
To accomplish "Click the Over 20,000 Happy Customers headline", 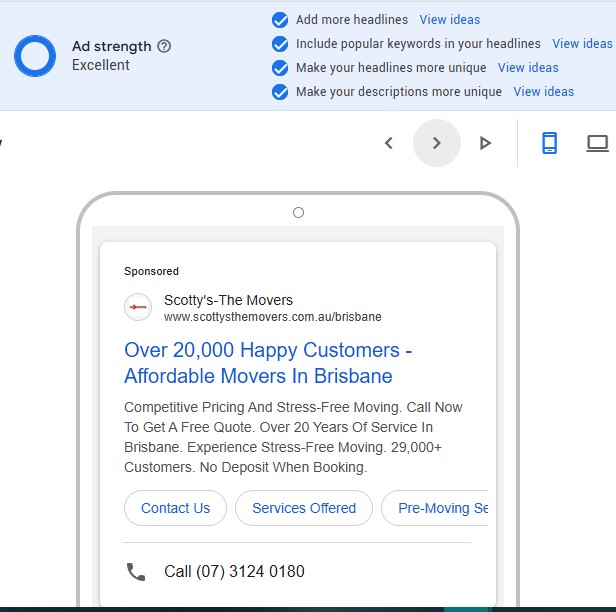I will (268, 363).
